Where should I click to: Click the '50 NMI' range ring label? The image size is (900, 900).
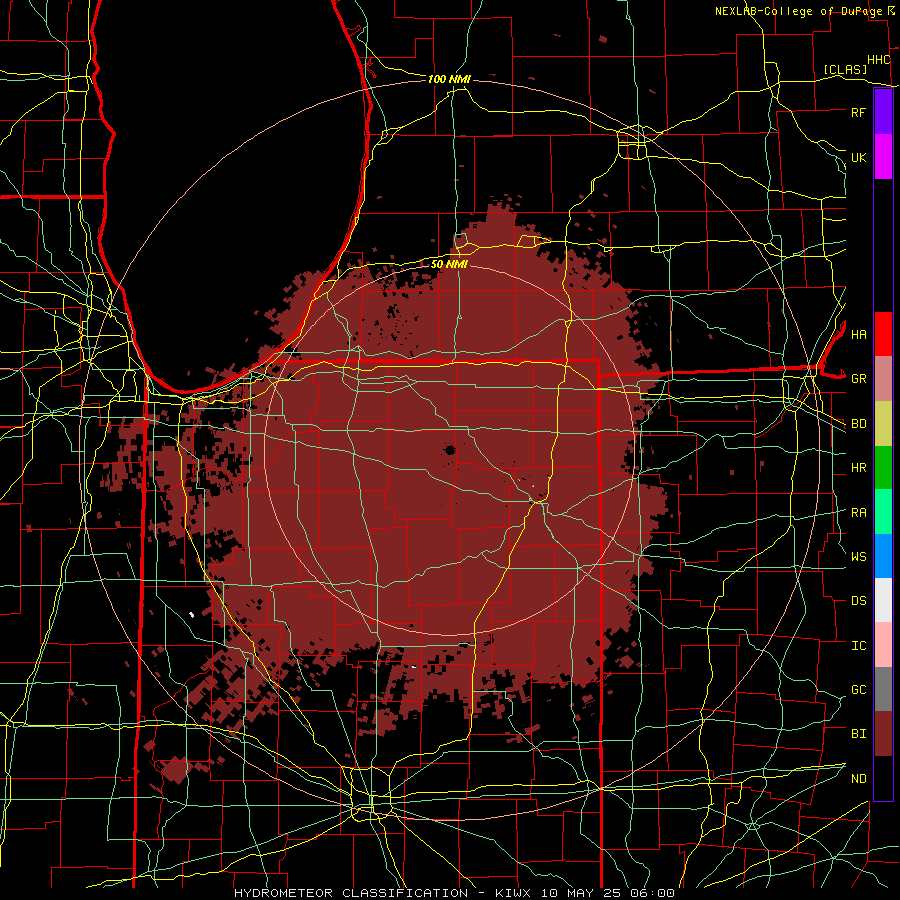click(449, 264)
